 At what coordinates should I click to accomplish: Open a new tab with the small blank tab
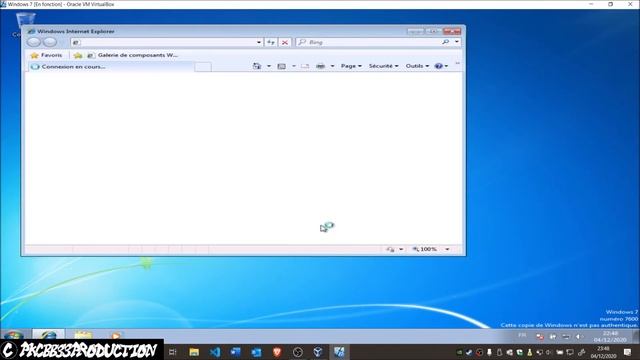(203, 67)
